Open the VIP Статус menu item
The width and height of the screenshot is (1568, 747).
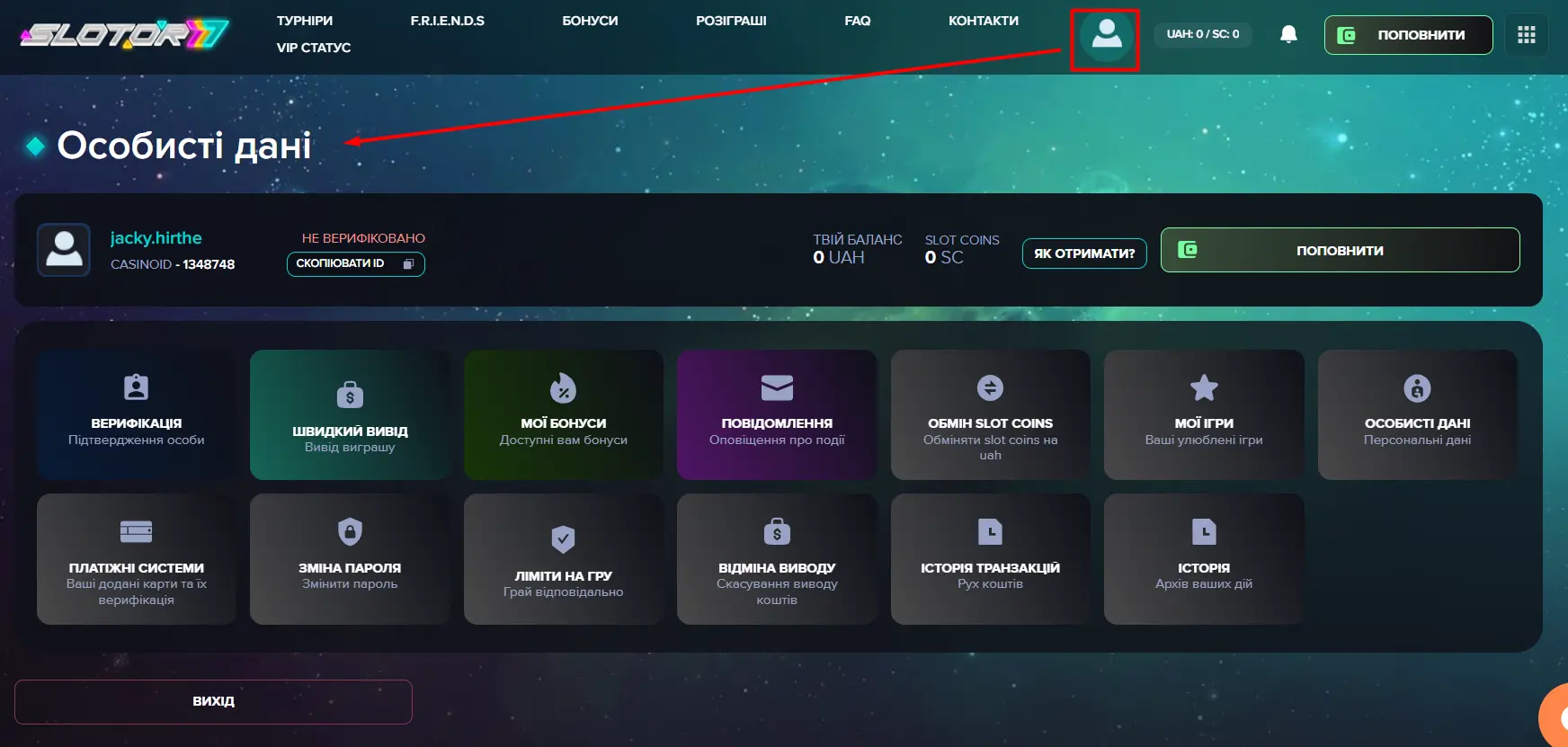tap(314, 48)
